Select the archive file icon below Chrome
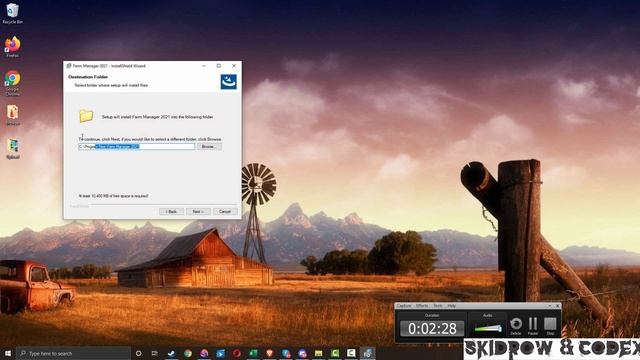This screenshot has height=360, width=640. point(13,115)
